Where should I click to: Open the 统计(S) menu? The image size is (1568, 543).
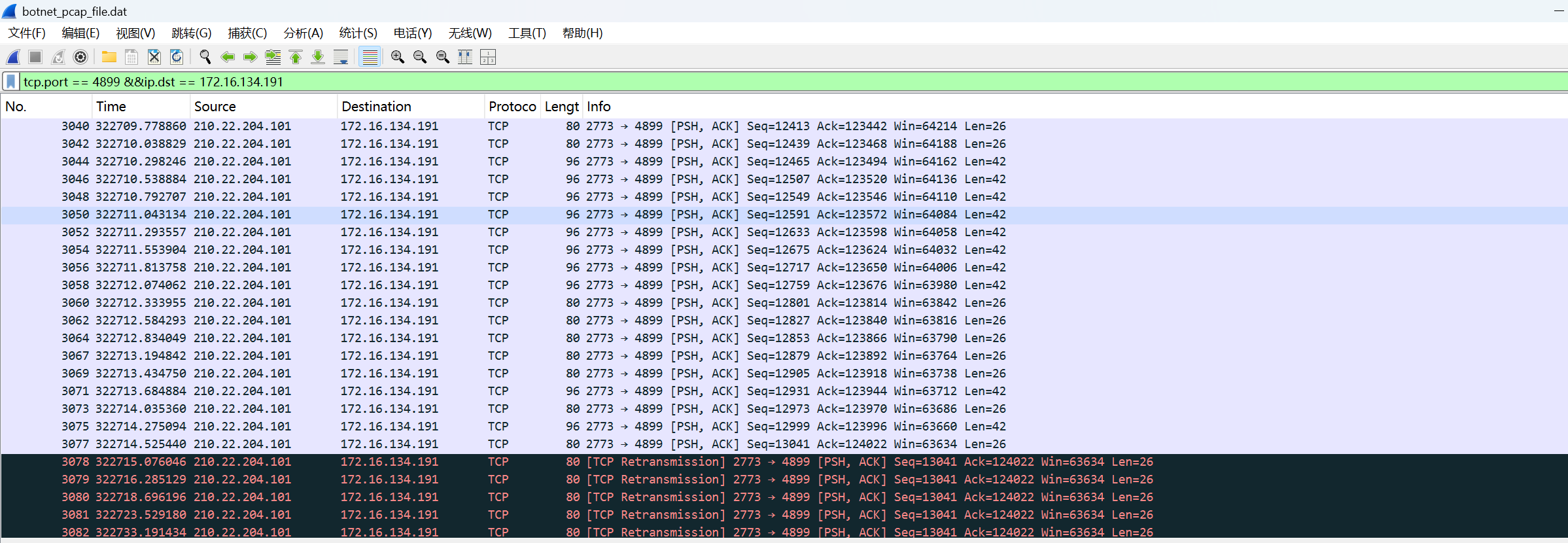pos(358,33)
